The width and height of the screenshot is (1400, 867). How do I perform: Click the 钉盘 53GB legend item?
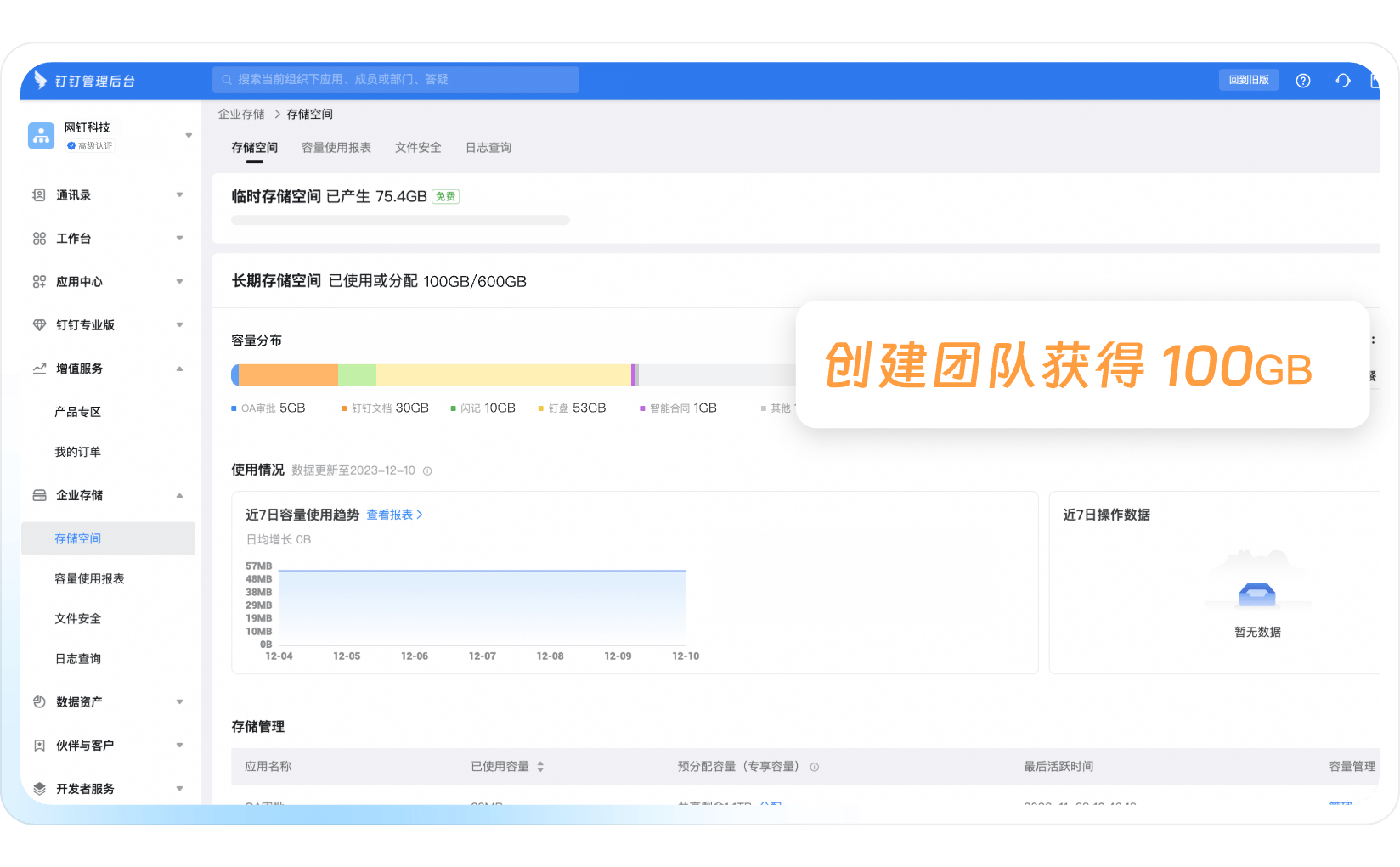pos(572,408)
